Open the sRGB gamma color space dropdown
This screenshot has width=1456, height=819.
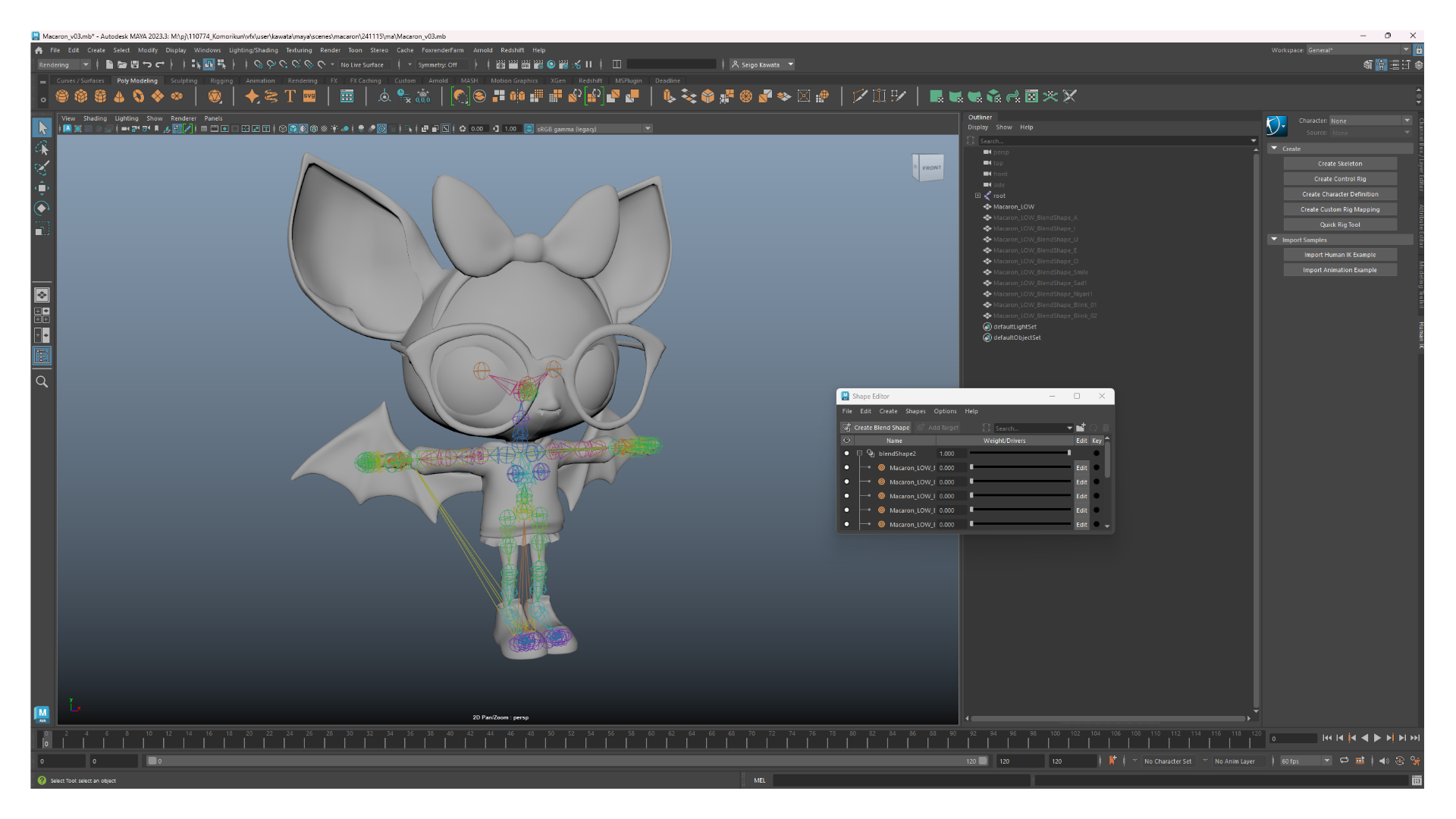(x=594, y=129)
